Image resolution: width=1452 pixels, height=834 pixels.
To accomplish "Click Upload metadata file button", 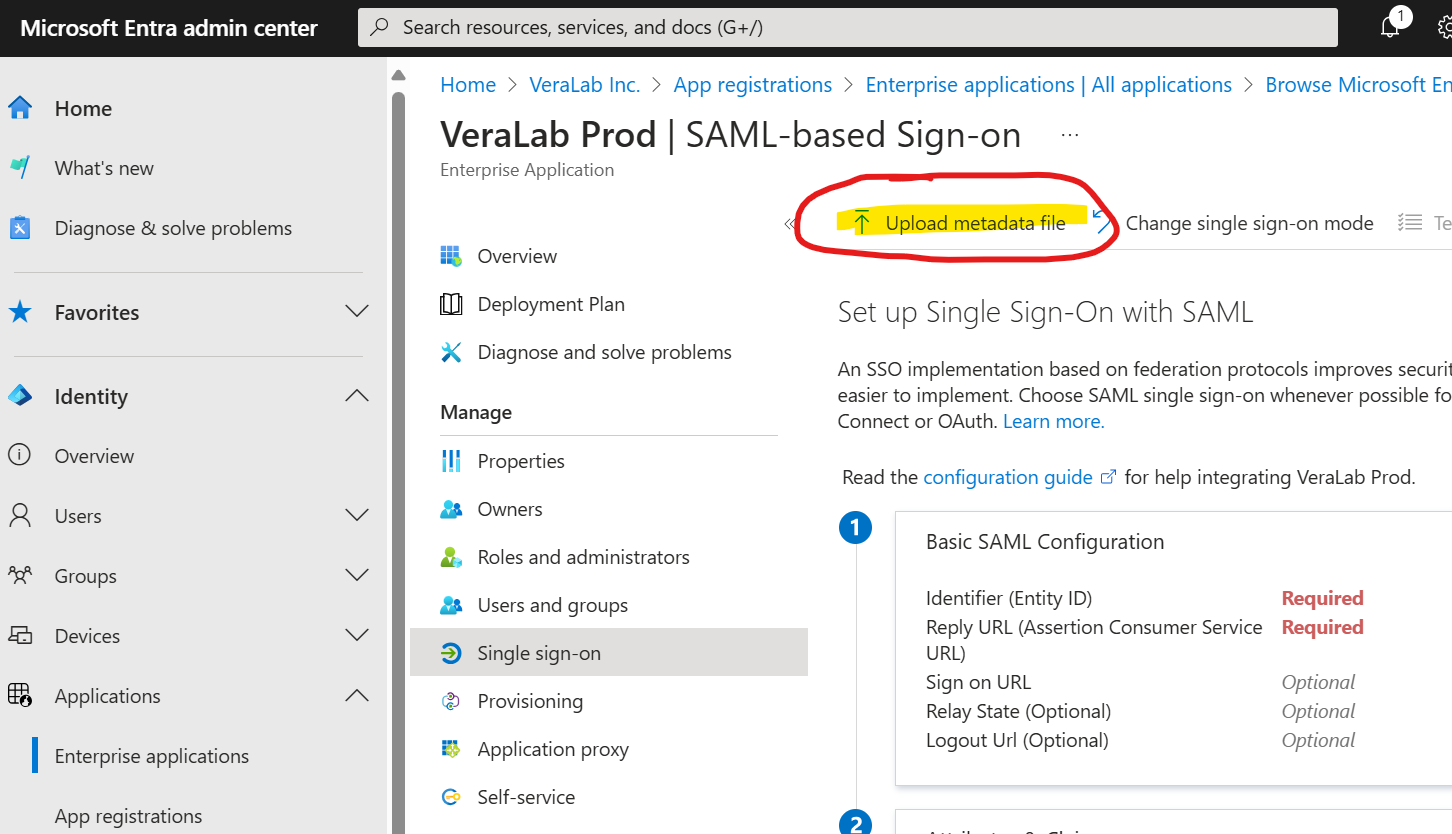I will (x=958, y=223).
